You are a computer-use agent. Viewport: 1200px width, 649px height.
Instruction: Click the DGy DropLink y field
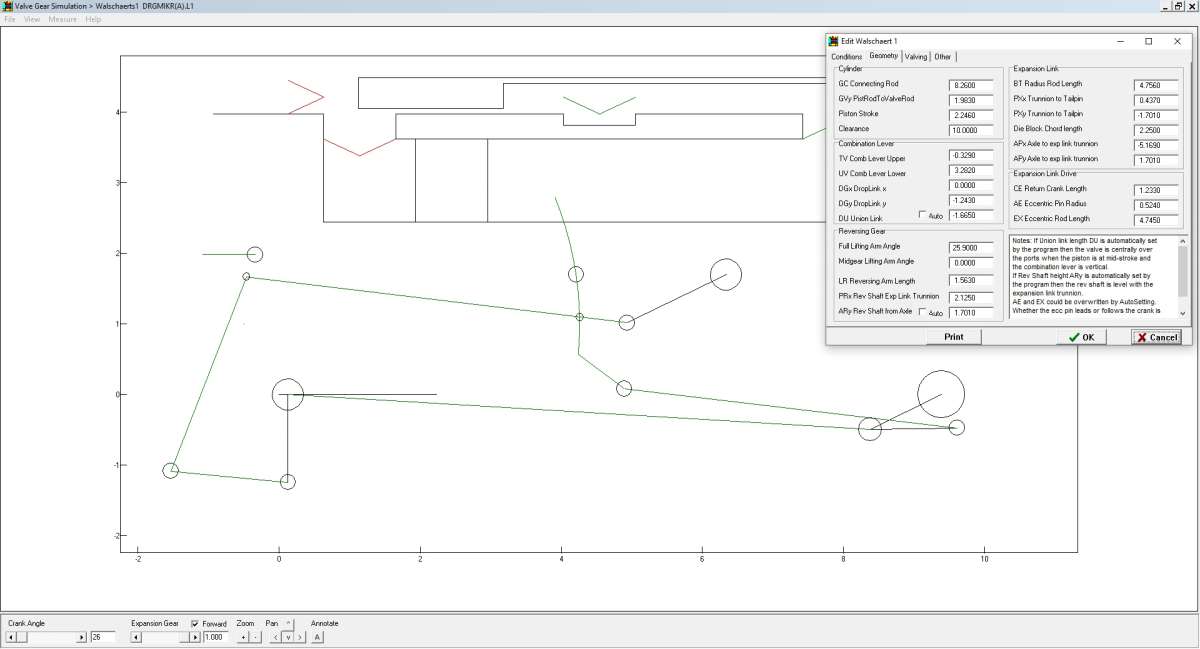971,201
